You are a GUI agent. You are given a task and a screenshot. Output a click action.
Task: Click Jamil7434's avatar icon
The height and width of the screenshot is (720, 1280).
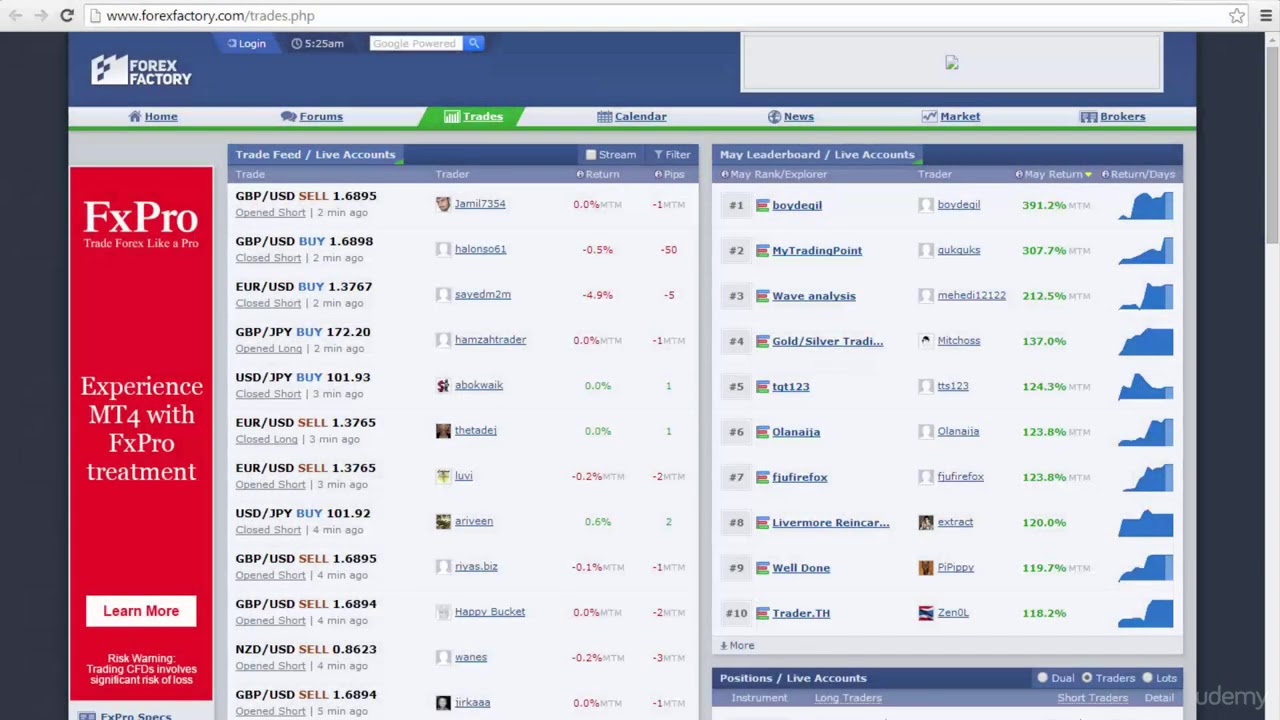pos(443,204)
